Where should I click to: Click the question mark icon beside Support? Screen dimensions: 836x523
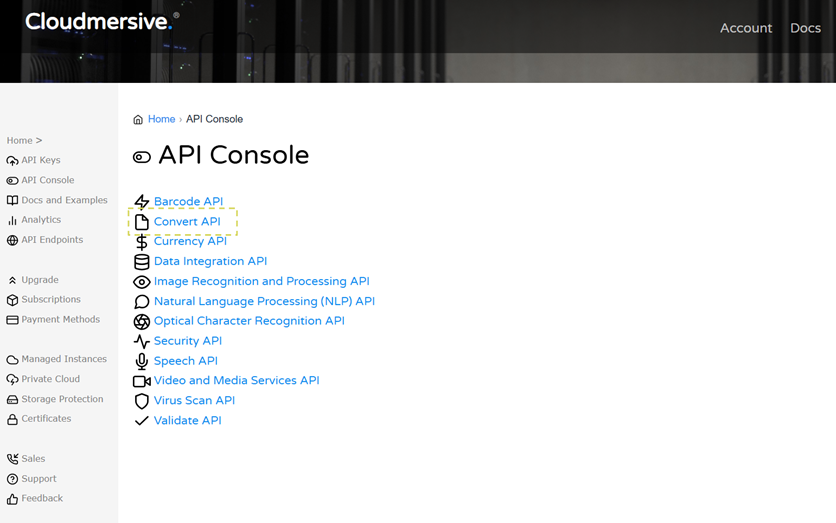[x=12, y=479]
